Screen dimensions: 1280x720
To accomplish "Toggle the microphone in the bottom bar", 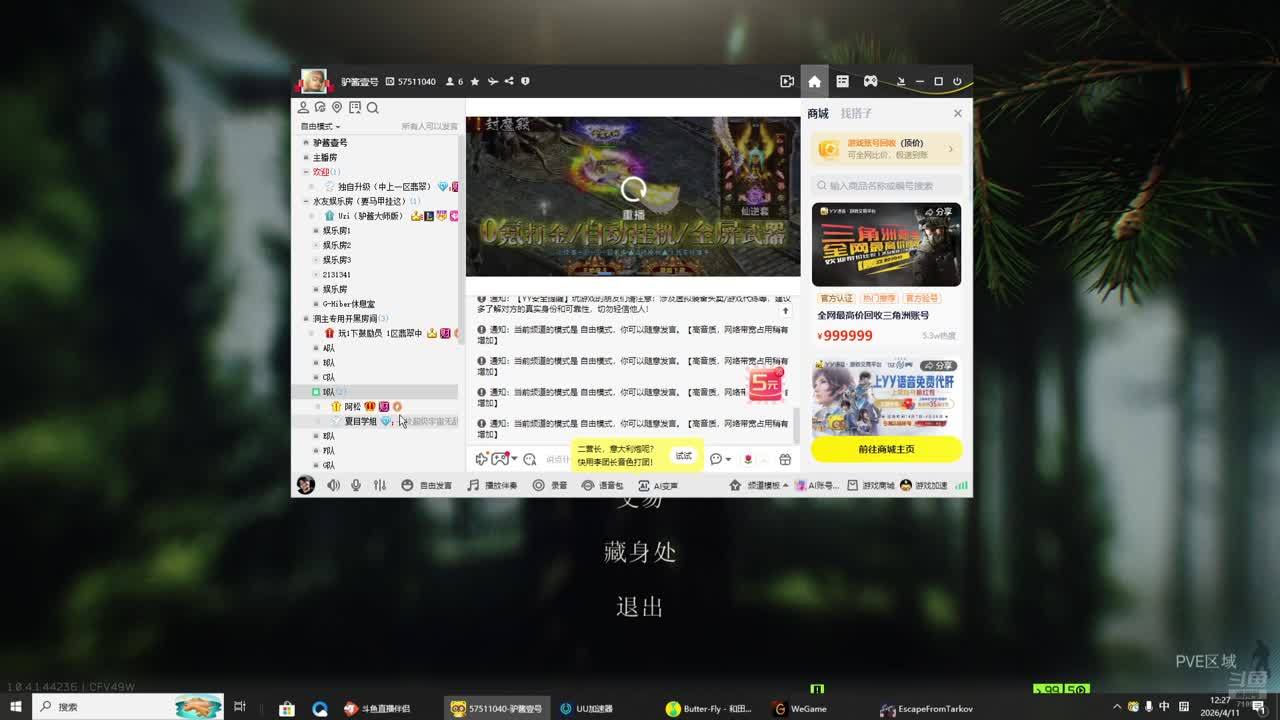I will (x=356, y=485).
